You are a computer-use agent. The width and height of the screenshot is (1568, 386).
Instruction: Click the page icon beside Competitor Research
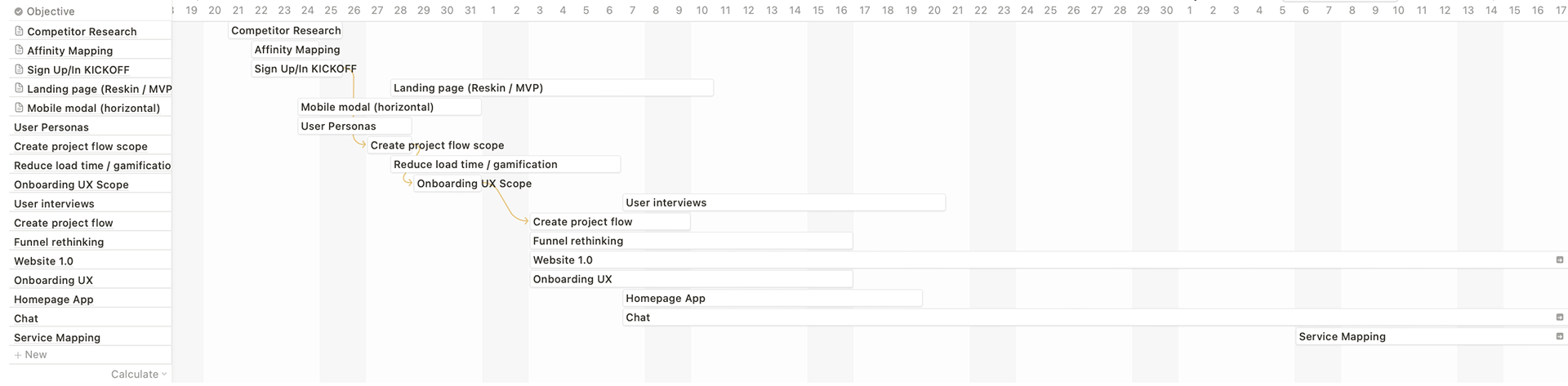[20, 31]
